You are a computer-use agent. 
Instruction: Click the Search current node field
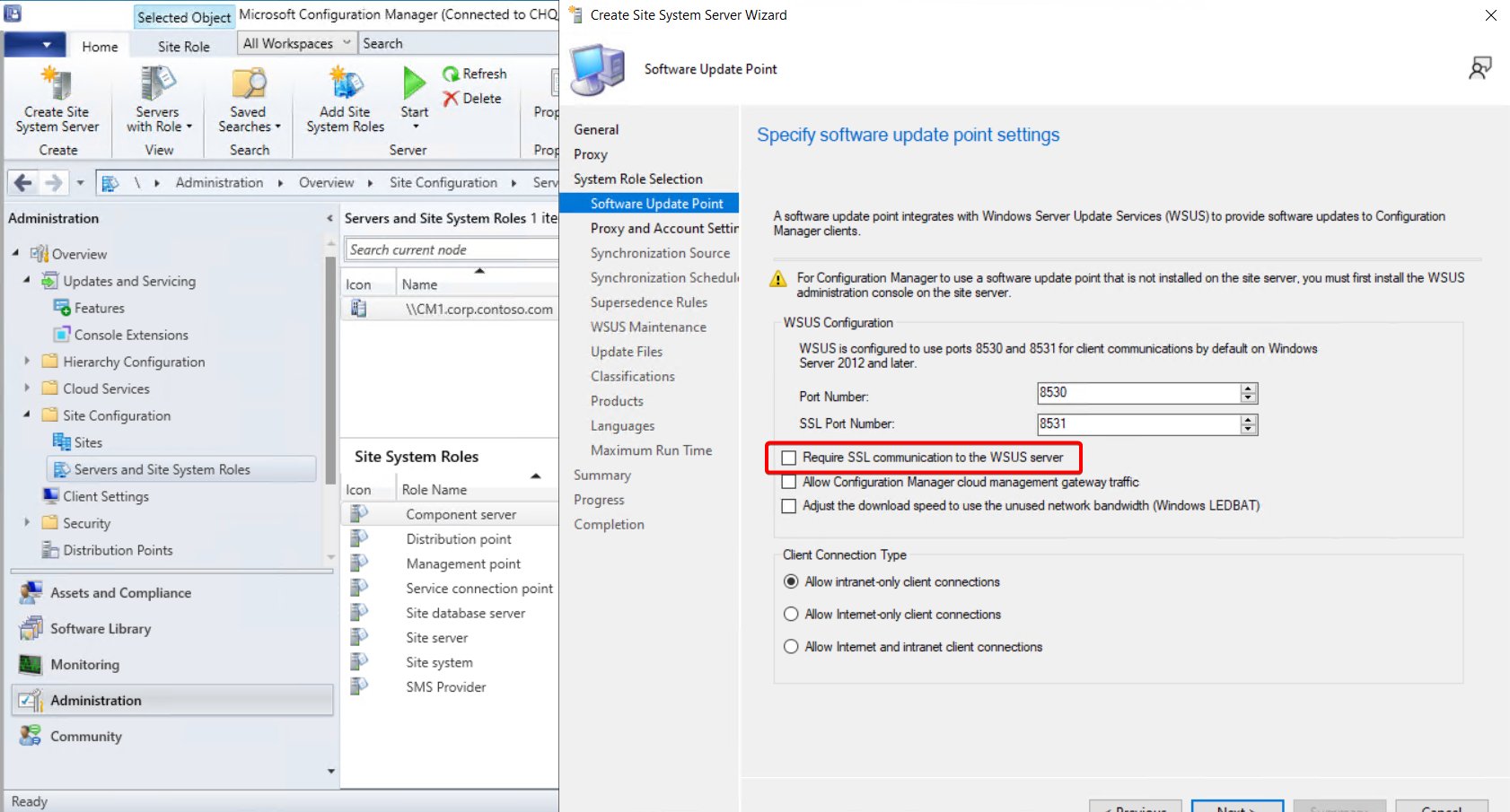click(452, 249)
